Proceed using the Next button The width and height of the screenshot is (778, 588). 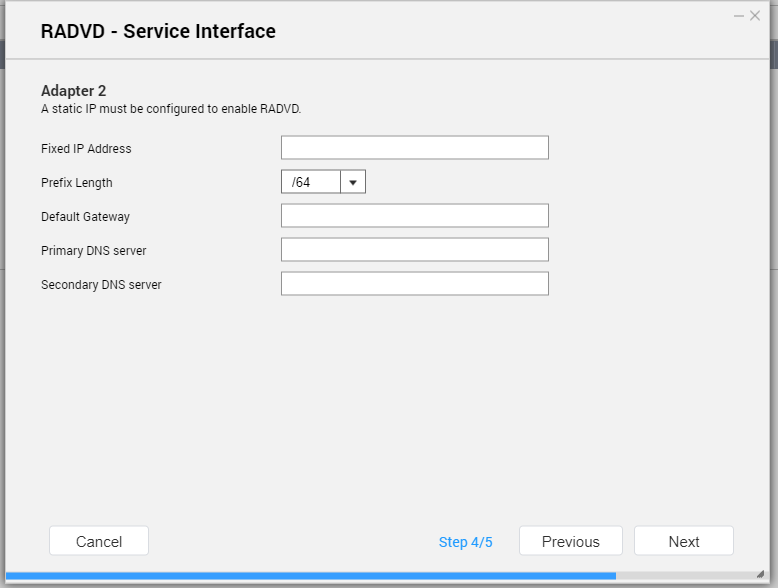684,541
